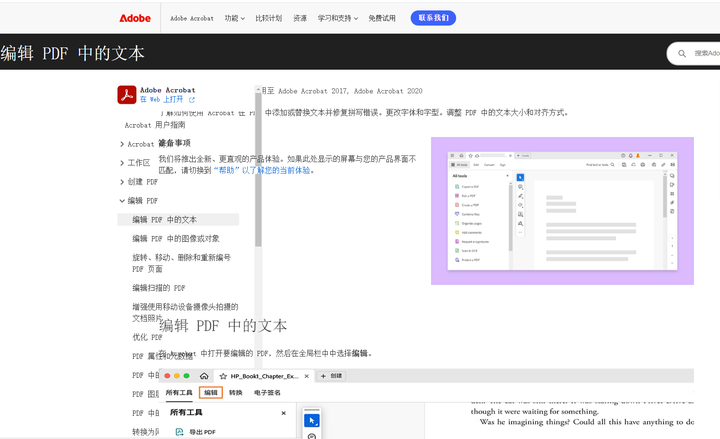Expand the 学习和支持 dropdown
This screenshot has height=439, width=720.
338,18
